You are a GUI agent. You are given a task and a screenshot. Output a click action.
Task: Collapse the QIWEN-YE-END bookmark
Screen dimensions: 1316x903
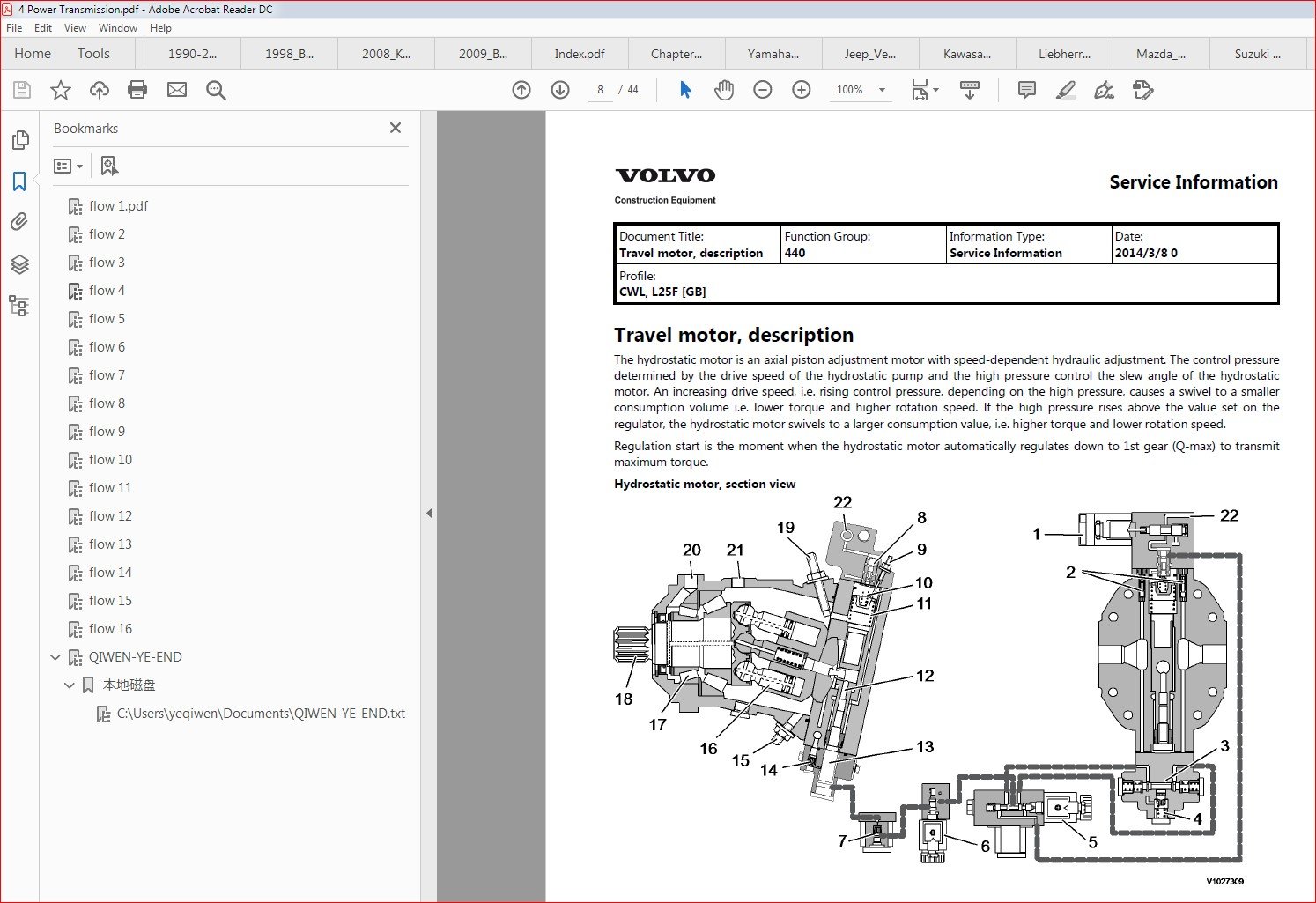point(55,657)
